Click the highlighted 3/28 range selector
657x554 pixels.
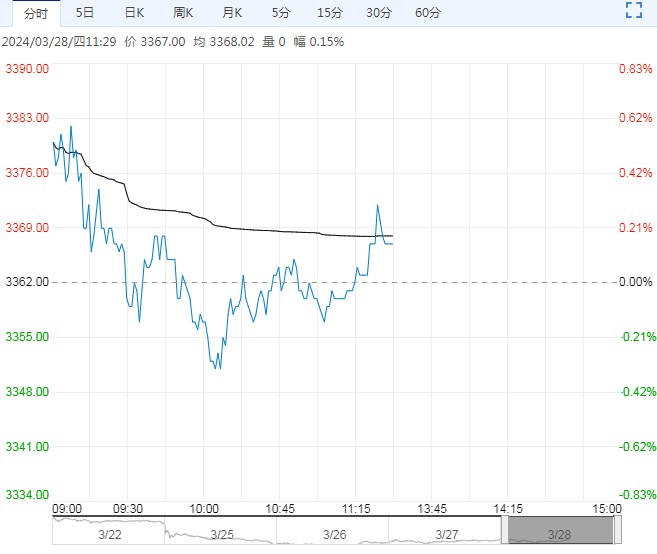click(x=558, y=534)
